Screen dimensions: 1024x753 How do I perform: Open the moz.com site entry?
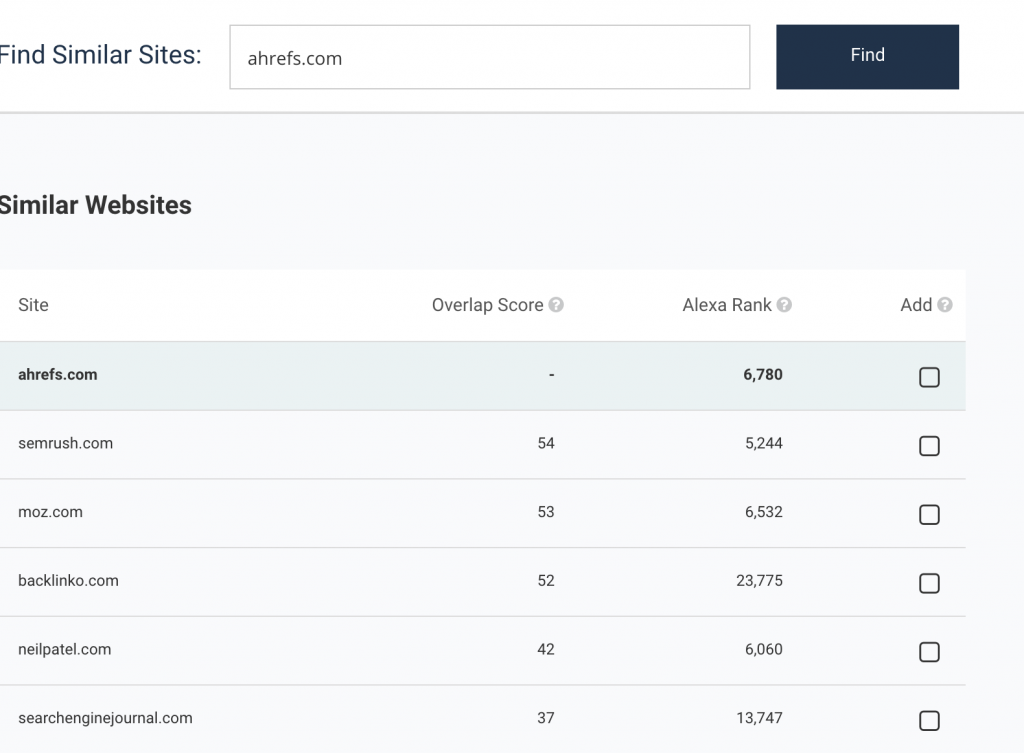point(50,512)
